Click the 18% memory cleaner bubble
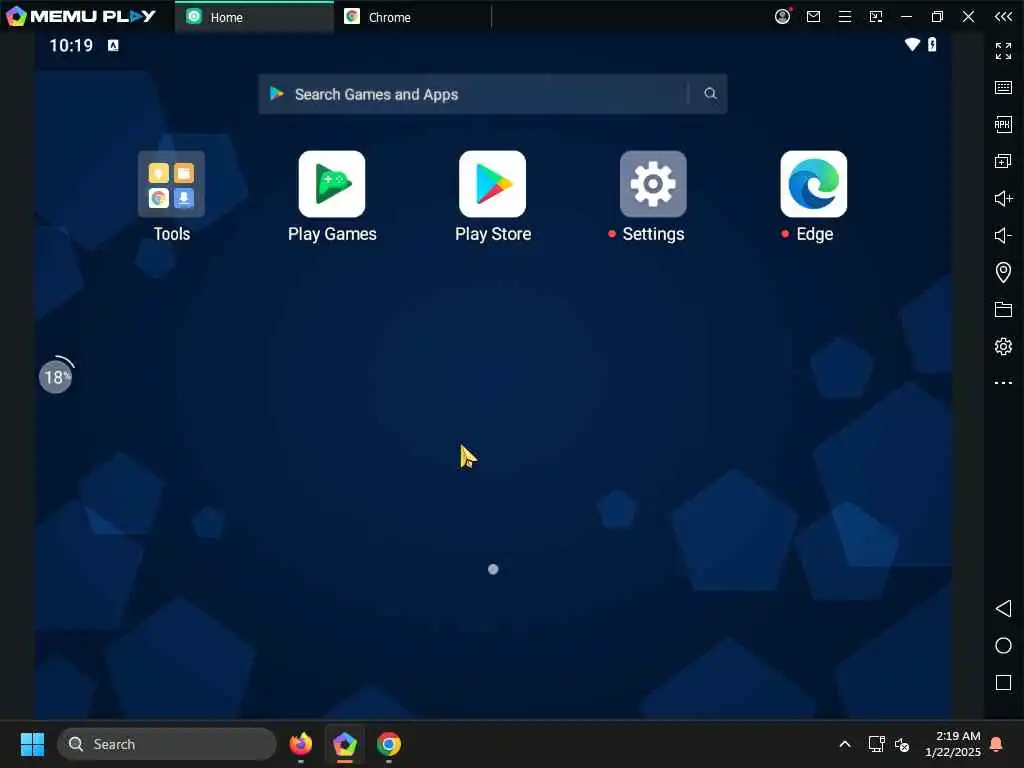This screenshot has height=768, width=1024. coord(56,376)
